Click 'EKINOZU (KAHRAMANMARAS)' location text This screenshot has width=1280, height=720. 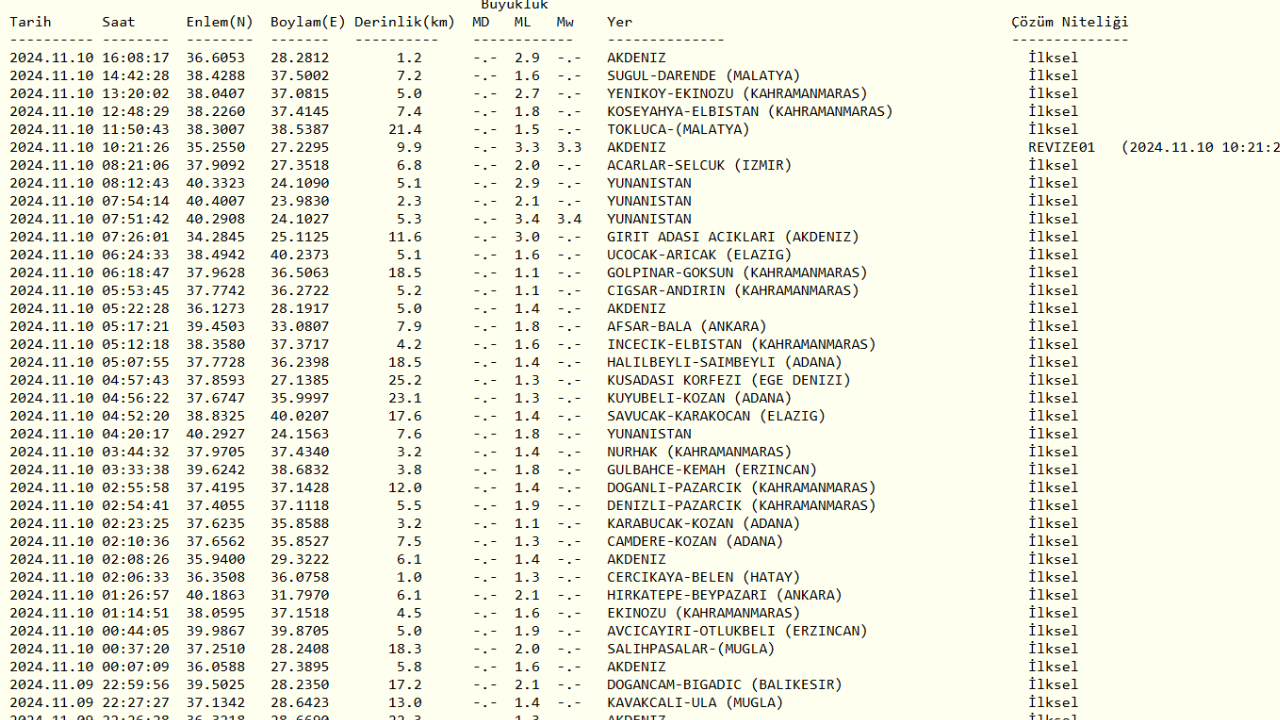(703, 614)
